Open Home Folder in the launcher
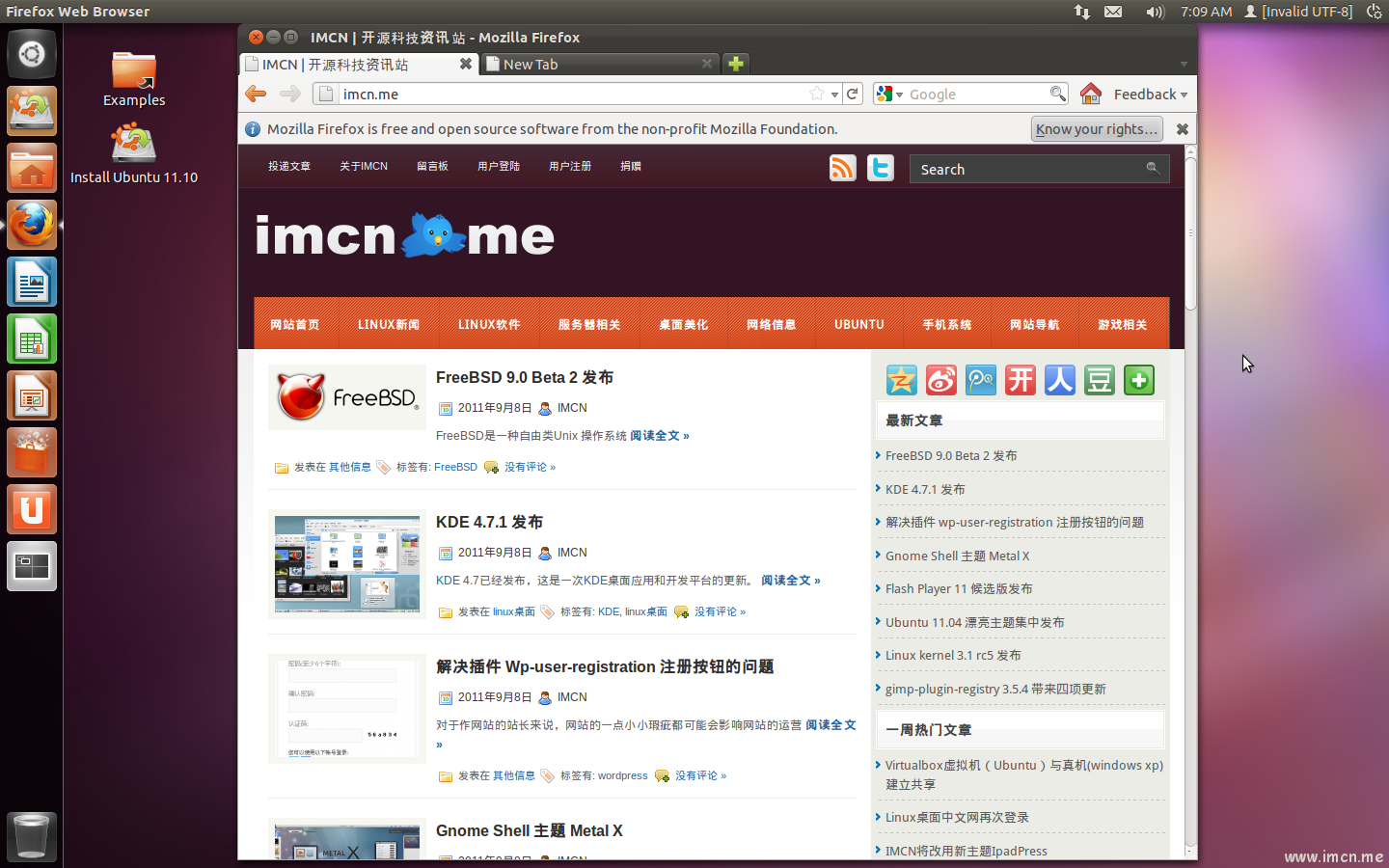The width and height of the screenshot is (1389, 868). coord(32,168)
